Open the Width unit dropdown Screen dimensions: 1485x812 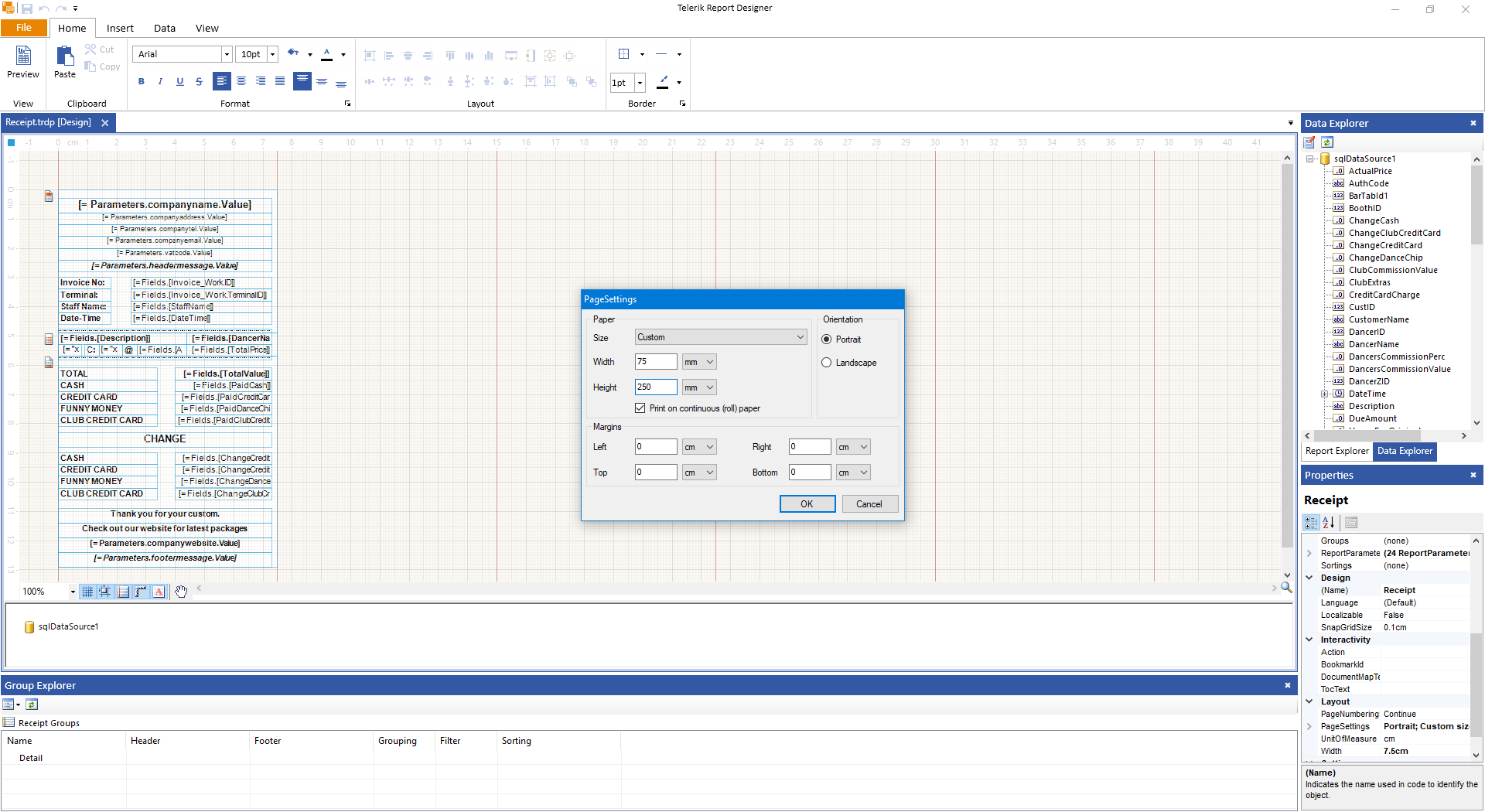(699, 362)
